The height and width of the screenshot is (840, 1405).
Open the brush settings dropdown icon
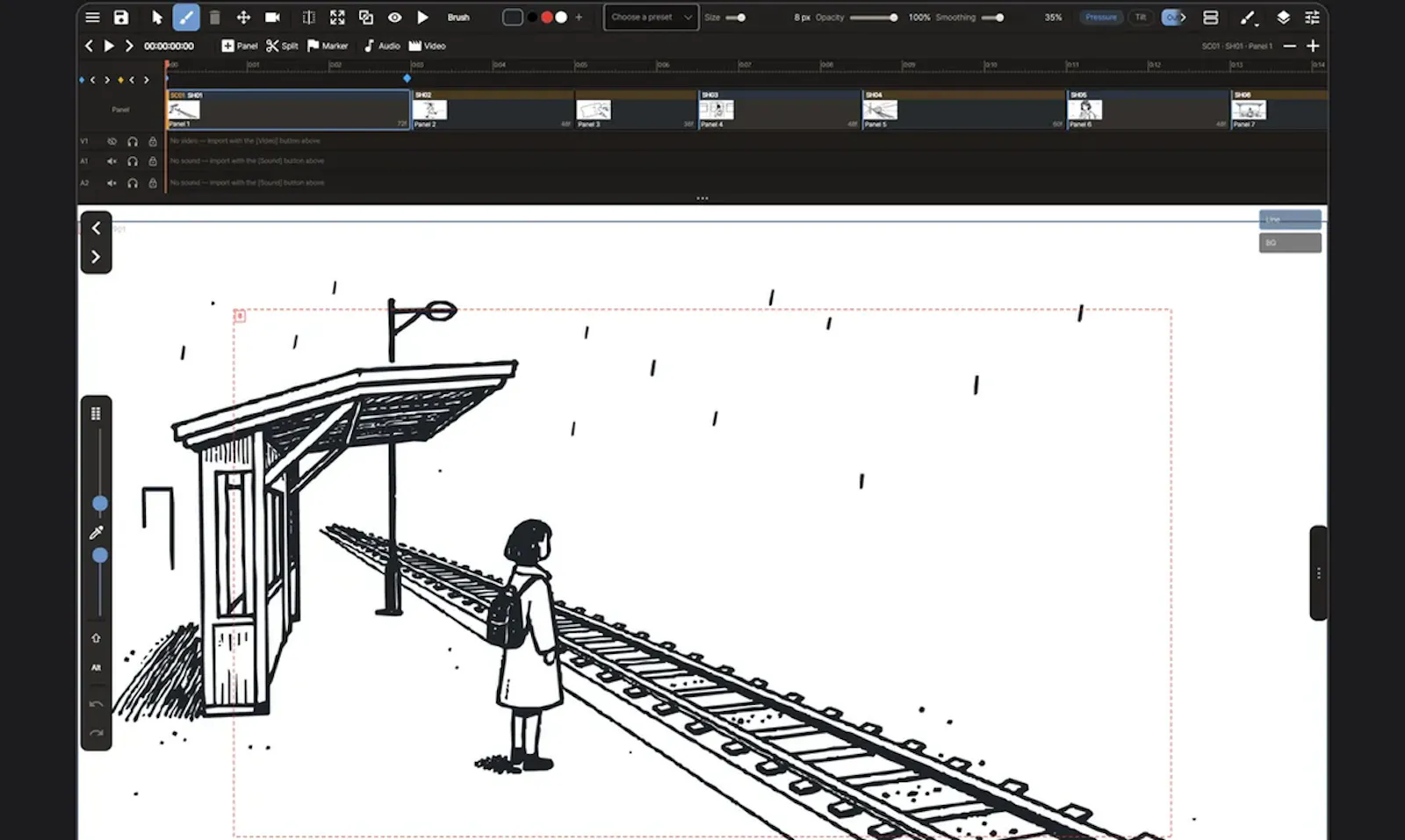[1248, 17]
